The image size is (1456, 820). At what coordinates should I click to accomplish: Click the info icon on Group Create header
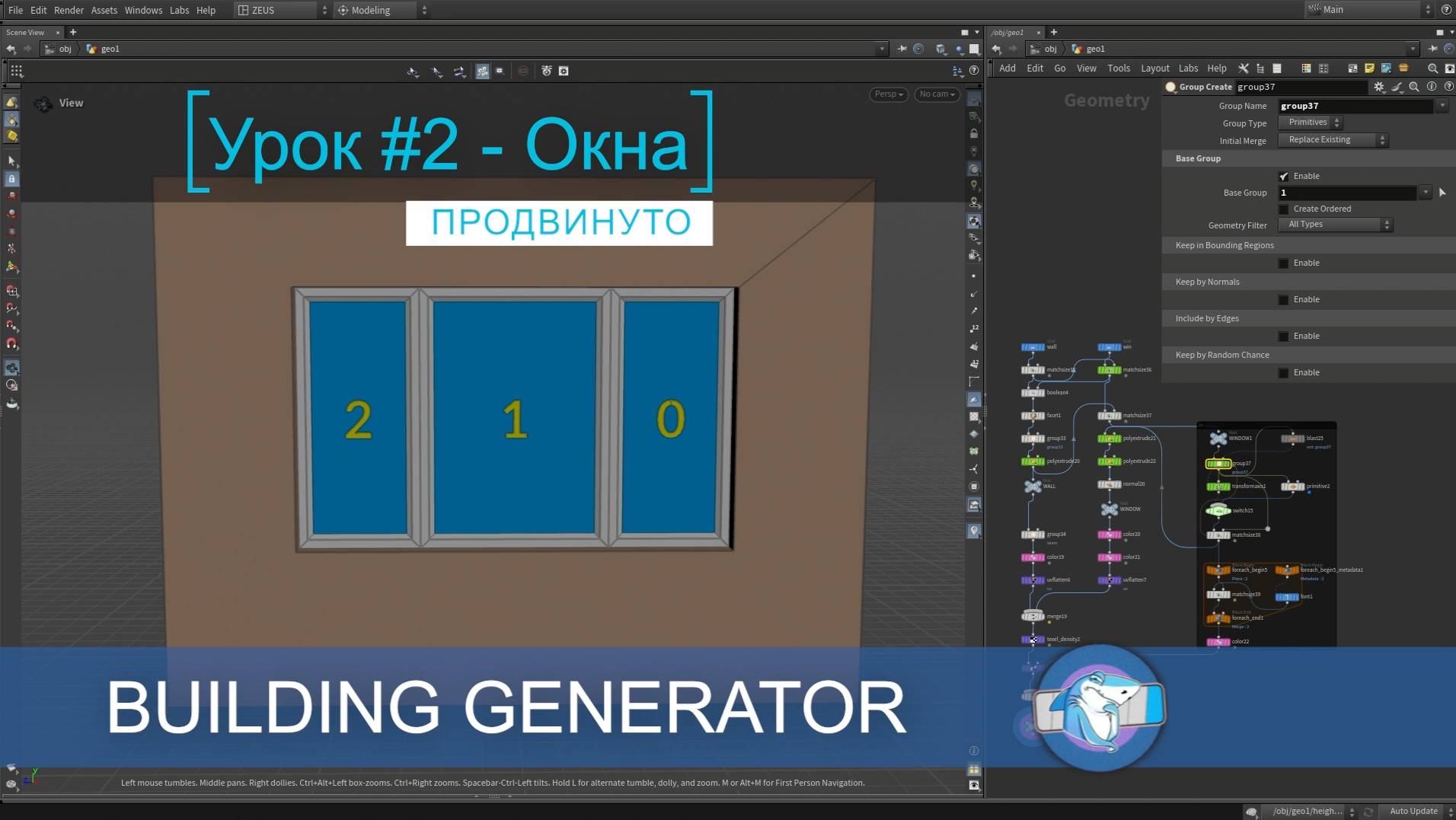click(1432, 86)
